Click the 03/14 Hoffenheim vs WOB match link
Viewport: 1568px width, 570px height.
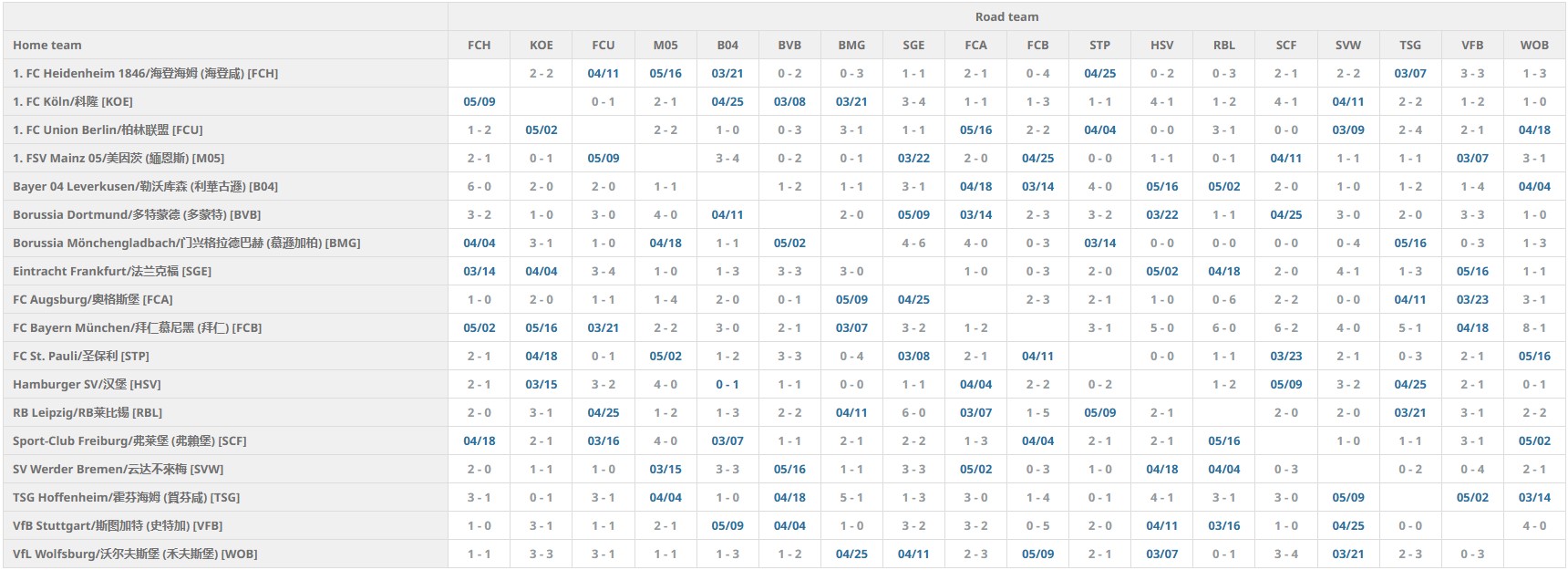(1533, 497)
